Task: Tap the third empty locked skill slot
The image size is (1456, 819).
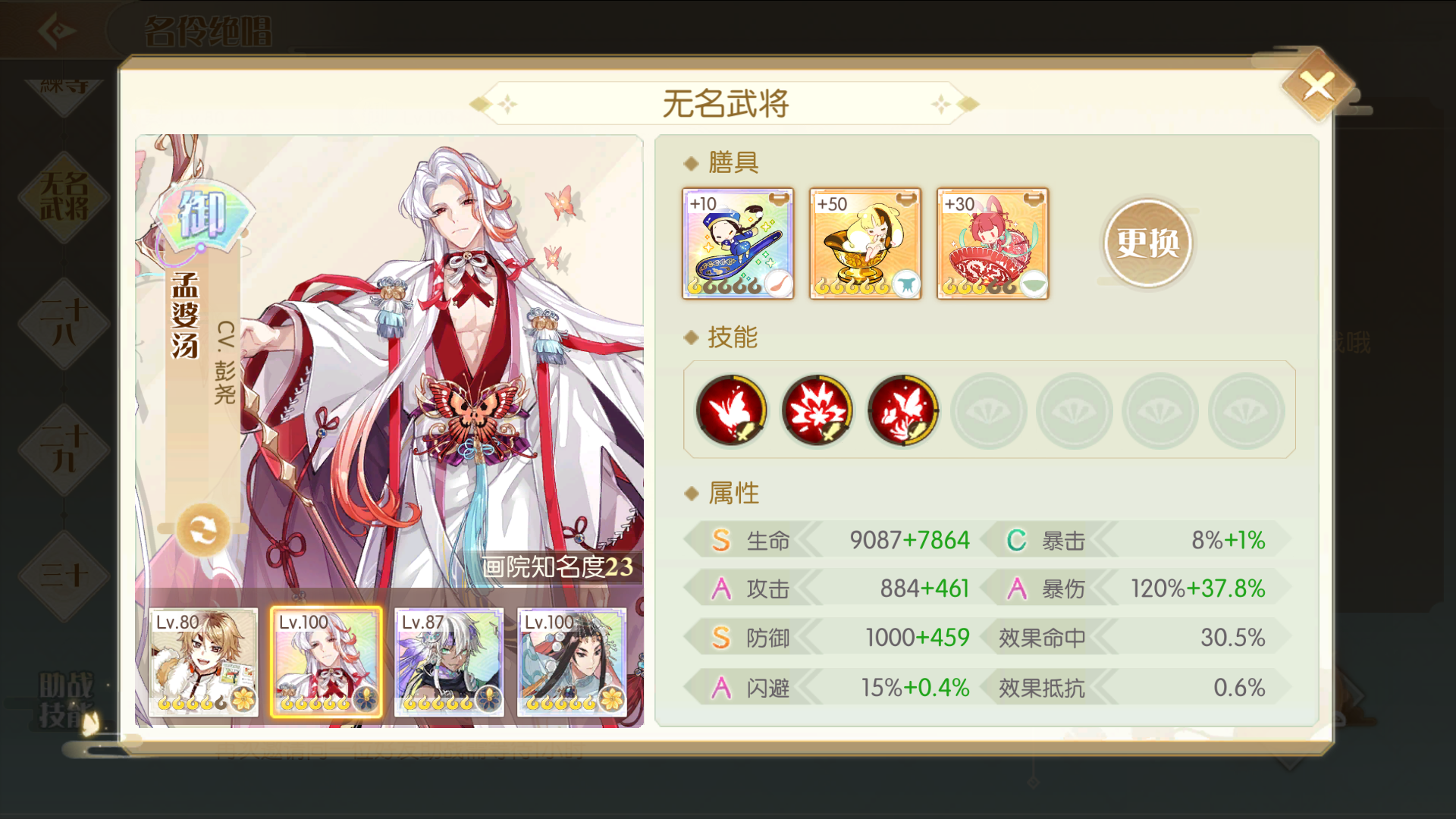Action: (x=1160, y=411)
